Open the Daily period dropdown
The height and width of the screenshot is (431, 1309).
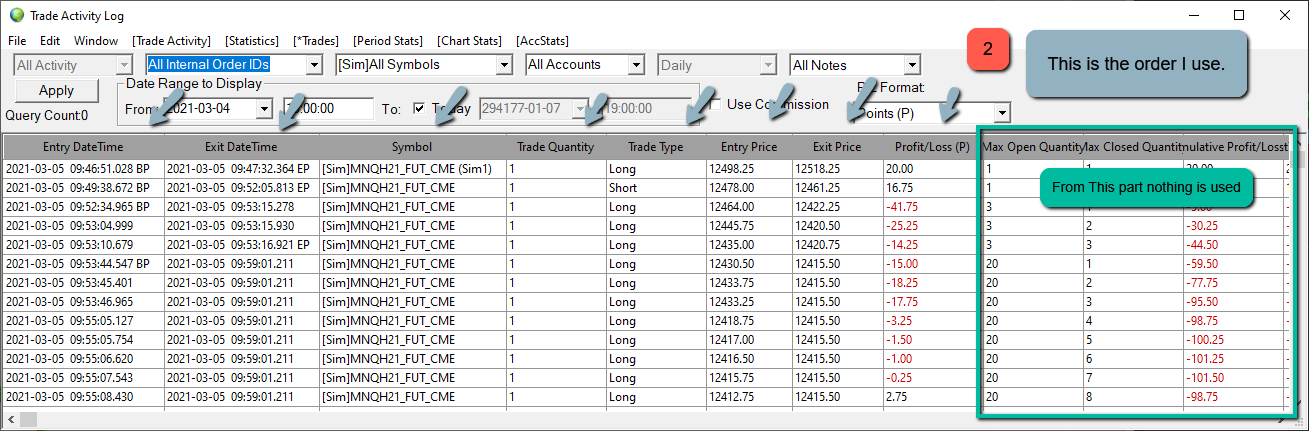(x=717, y=65)
